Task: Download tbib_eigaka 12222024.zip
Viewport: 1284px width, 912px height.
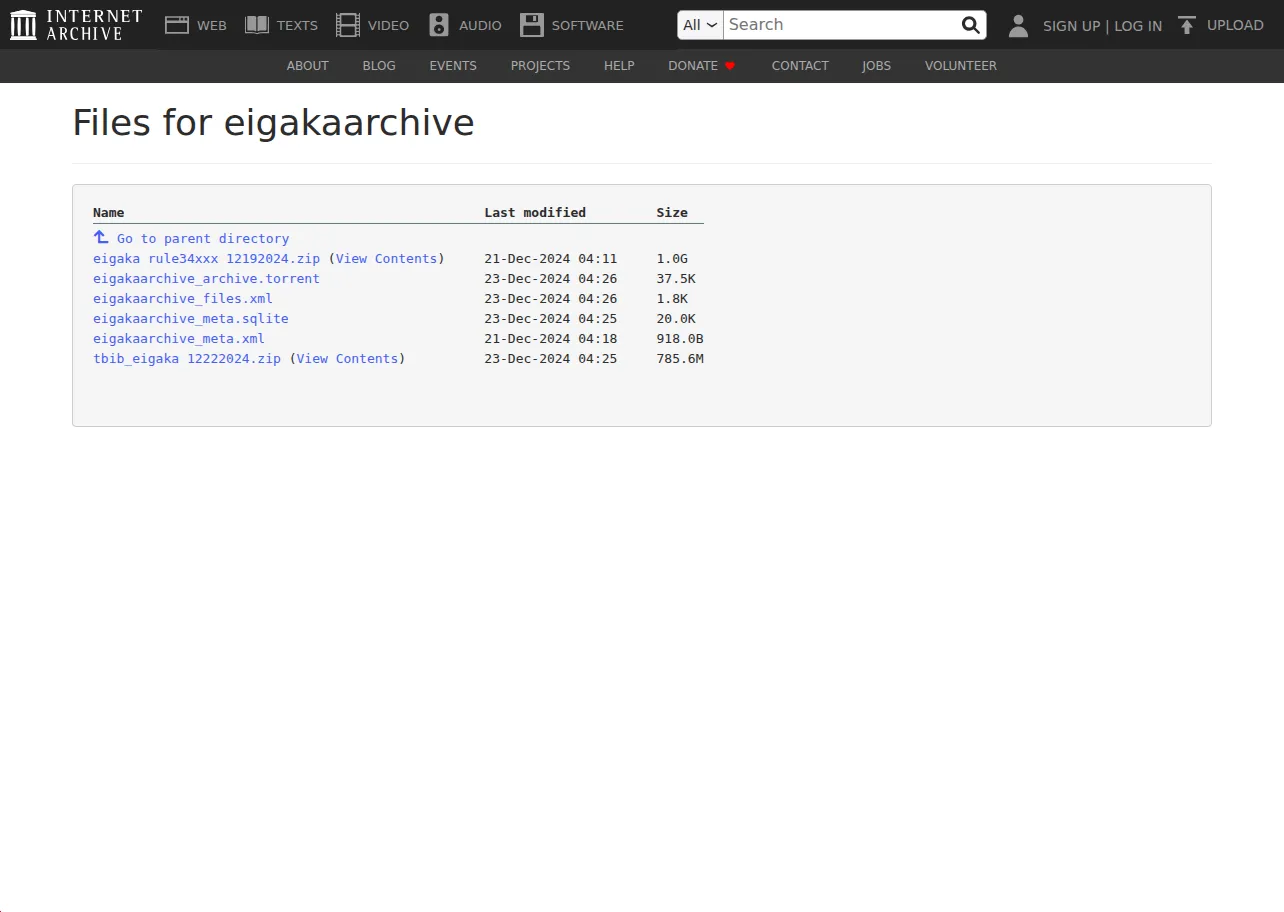Action: coord(187,359)
